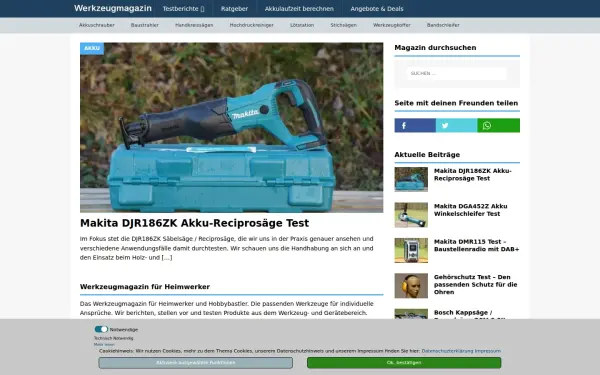Toggle the Notwendige cookies switch
The width and height of the screenshot is (600, 375).
point(101,329)
